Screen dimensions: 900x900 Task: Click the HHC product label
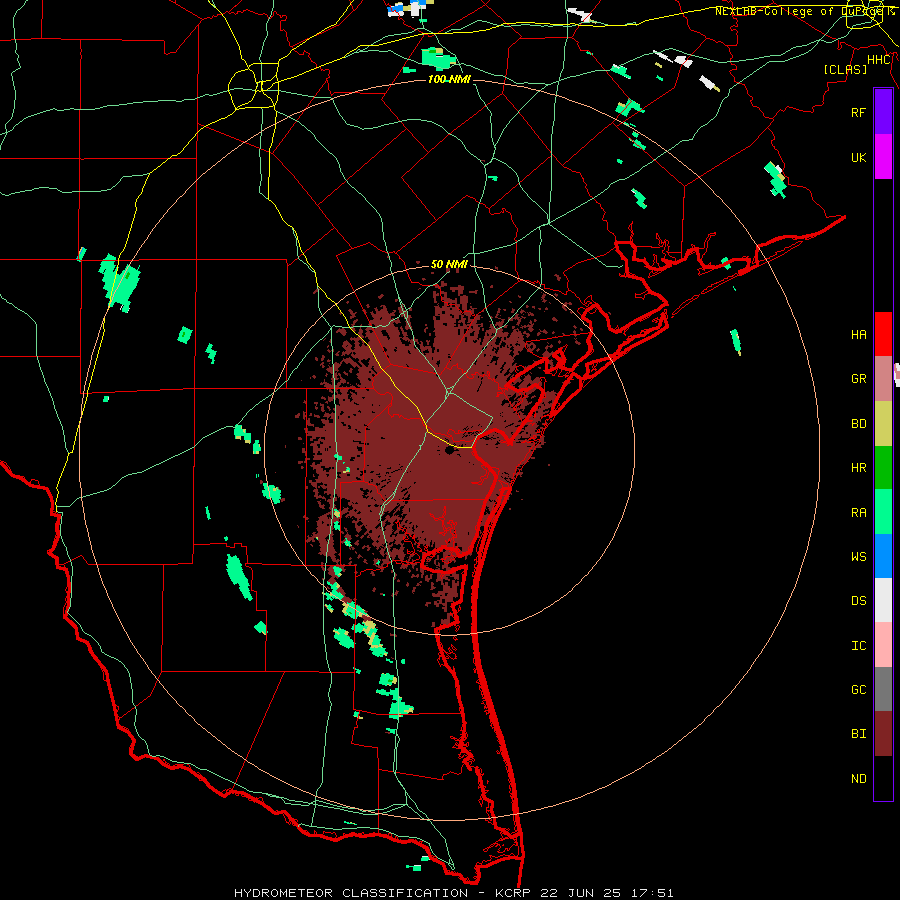click(879, 60)
